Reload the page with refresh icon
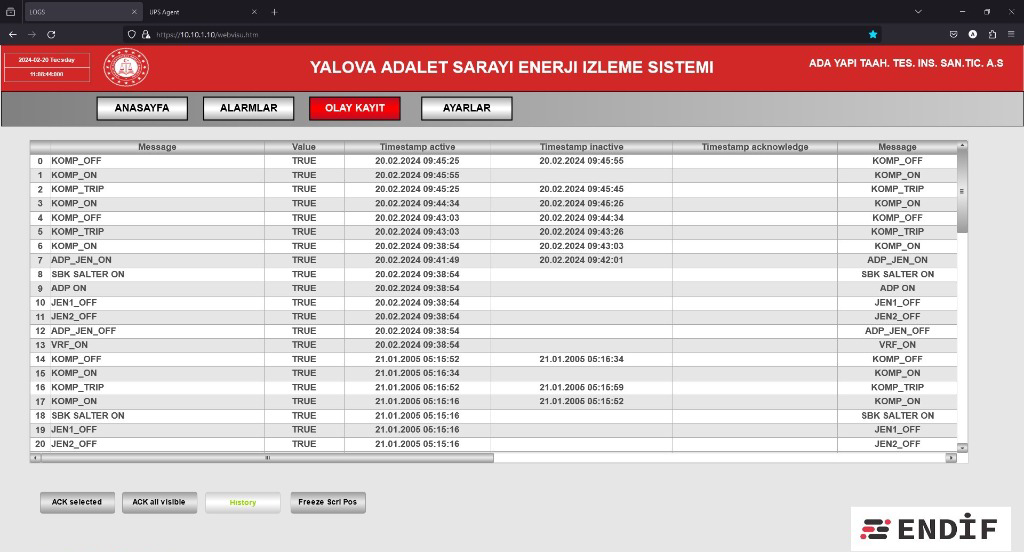Viewport: 1024px width, 552px height. (51, 35)
